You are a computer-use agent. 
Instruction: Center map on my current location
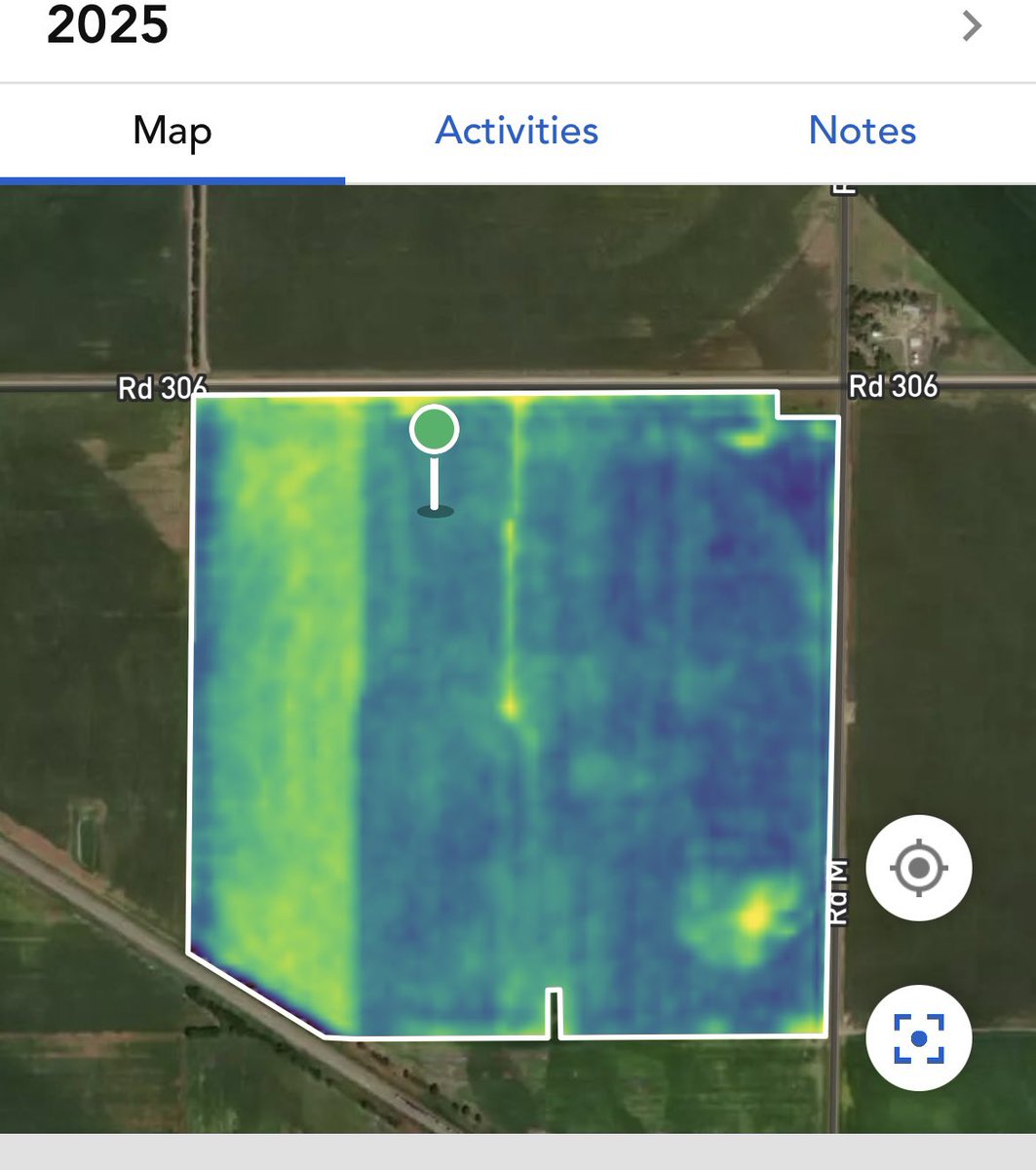pos(918,868)
